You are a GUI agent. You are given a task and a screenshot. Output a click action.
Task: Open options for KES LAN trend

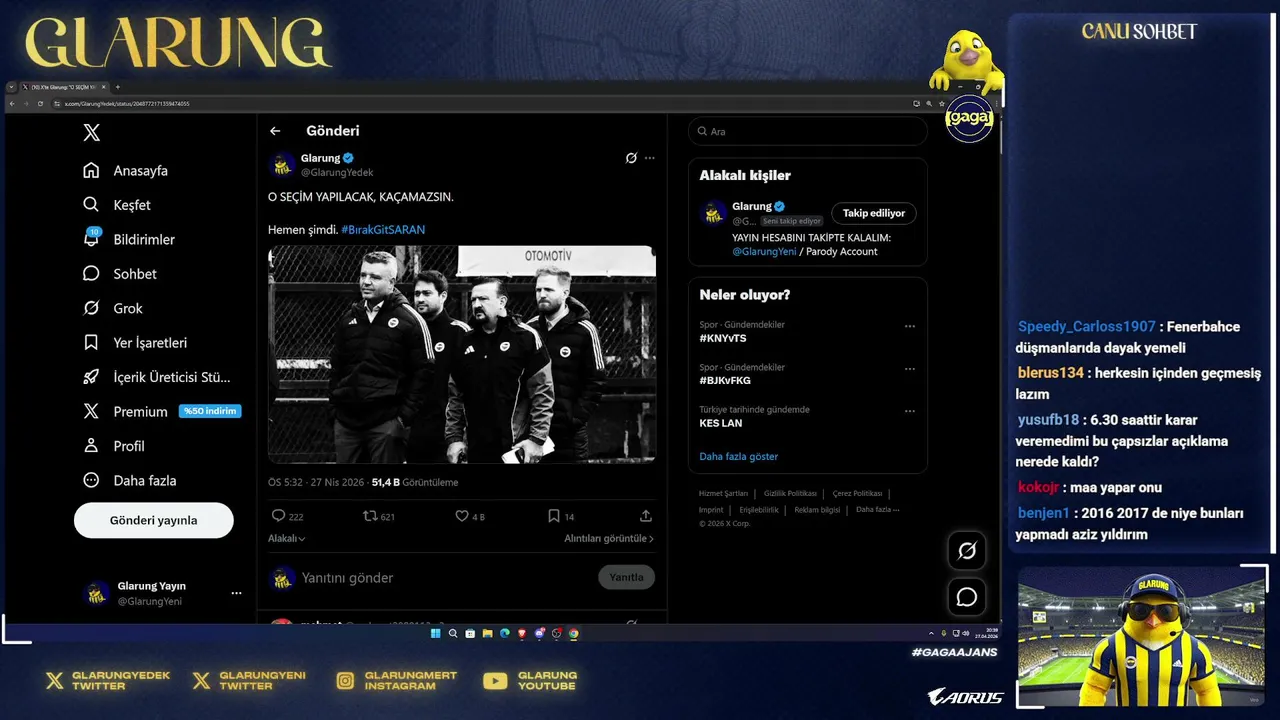click(910, 411)
